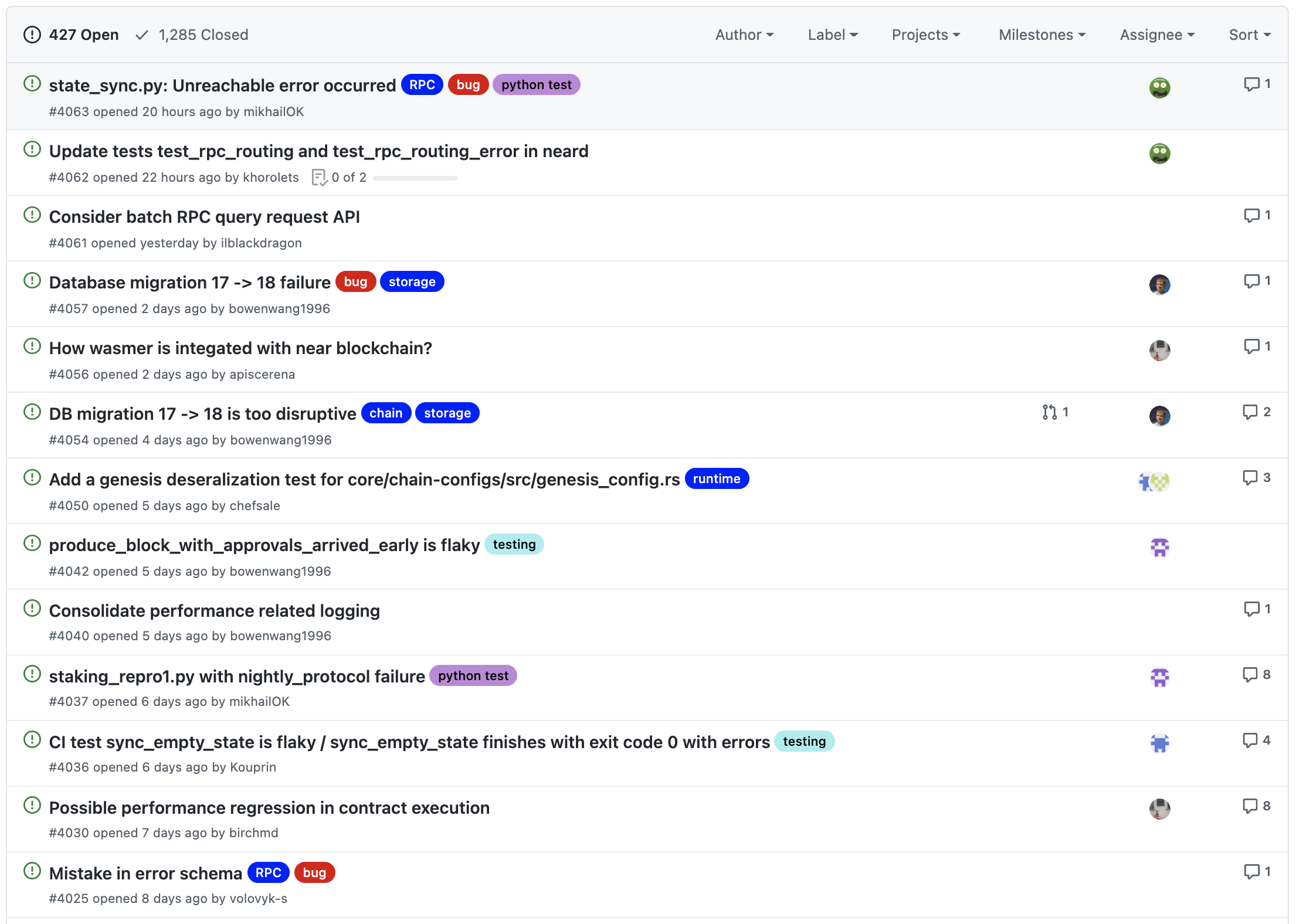Click open-issue icon beside Mistake in error schema
Viewport: 1296px width, 924px height.
32,871
